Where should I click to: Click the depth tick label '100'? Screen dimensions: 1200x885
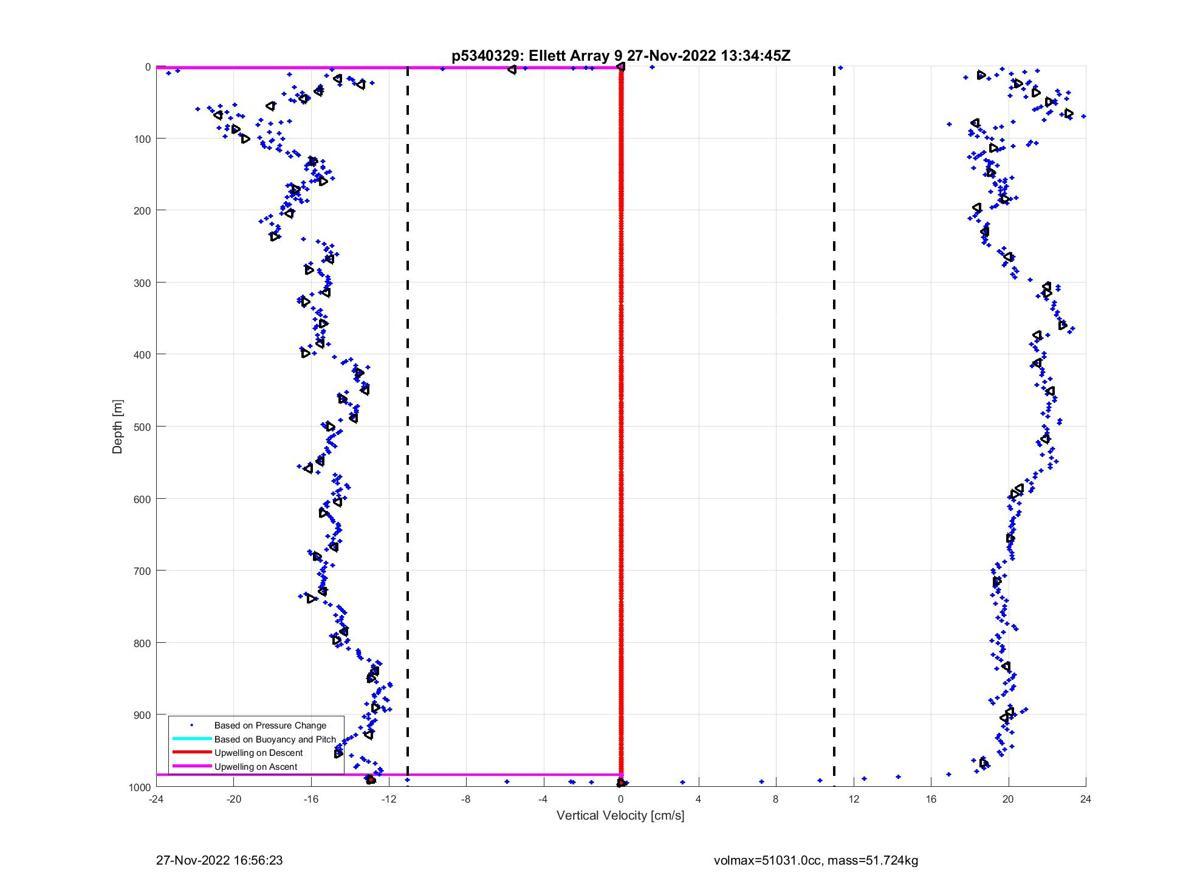point(142,139)
